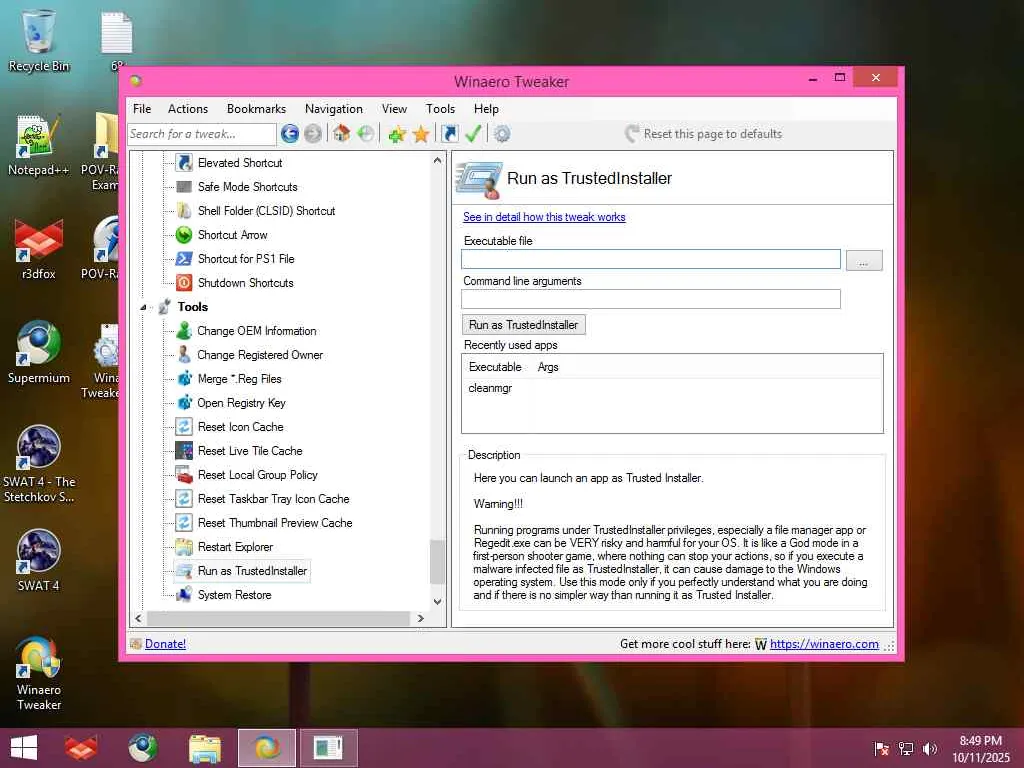Click the Change OEM Information icon

point(184,330)
